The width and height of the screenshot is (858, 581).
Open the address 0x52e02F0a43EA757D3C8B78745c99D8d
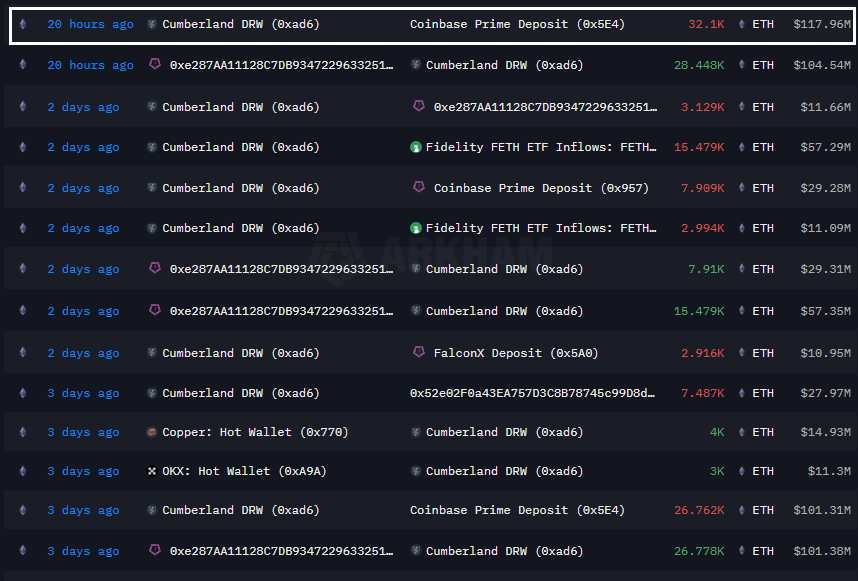point(532,393)
